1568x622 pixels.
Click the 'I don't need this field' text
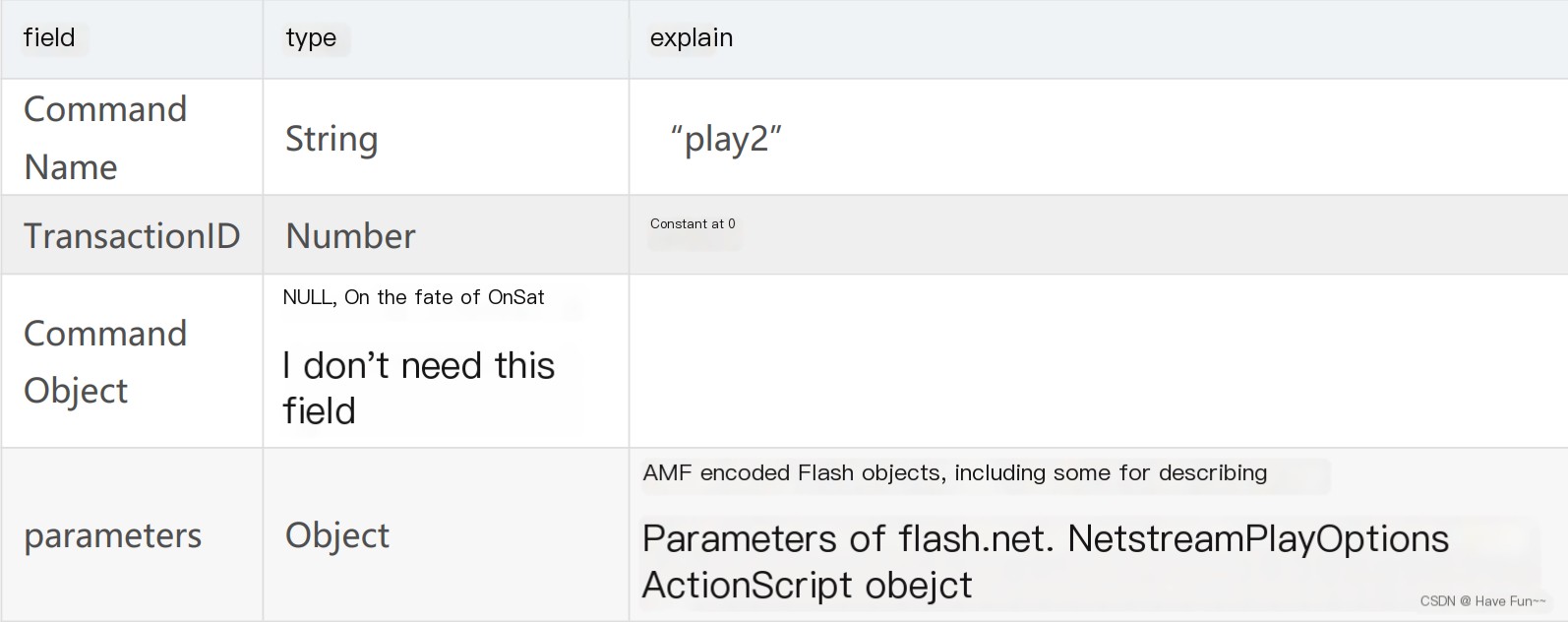(x=419, y=388)
